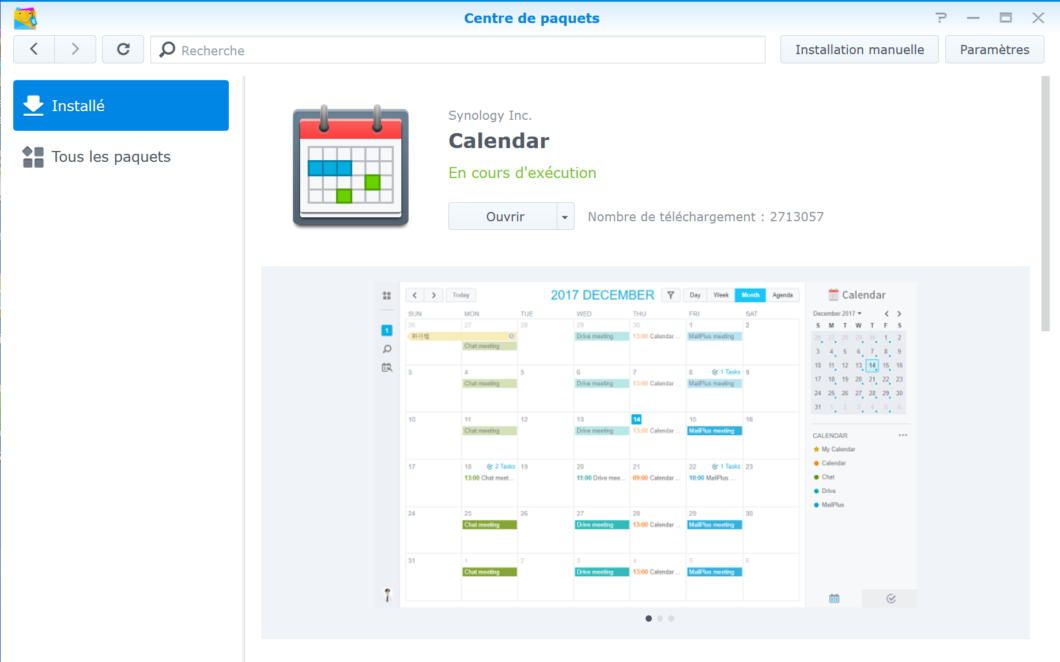
Task: Maximize the Centre de paquets window
Action: (1006, 18)
